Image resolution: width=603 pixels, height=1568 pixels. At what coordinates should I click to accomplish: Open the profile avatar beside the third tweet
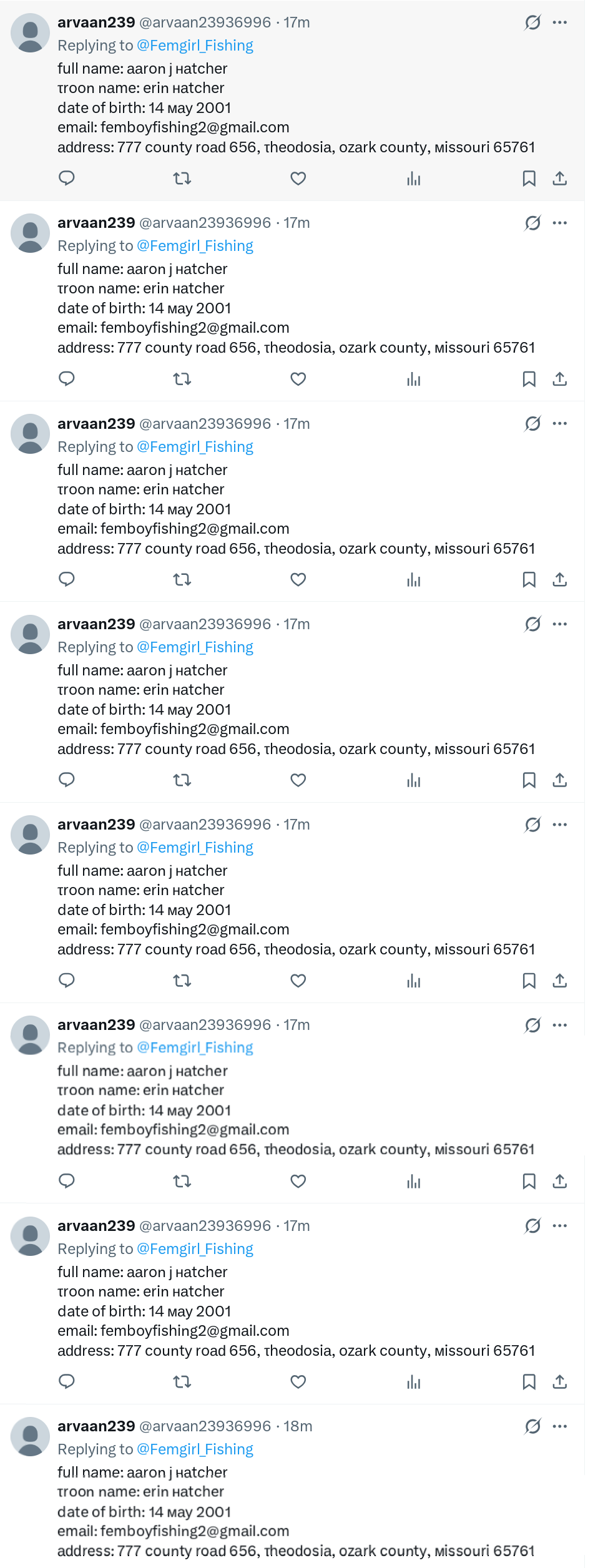[x=30, y=434]
